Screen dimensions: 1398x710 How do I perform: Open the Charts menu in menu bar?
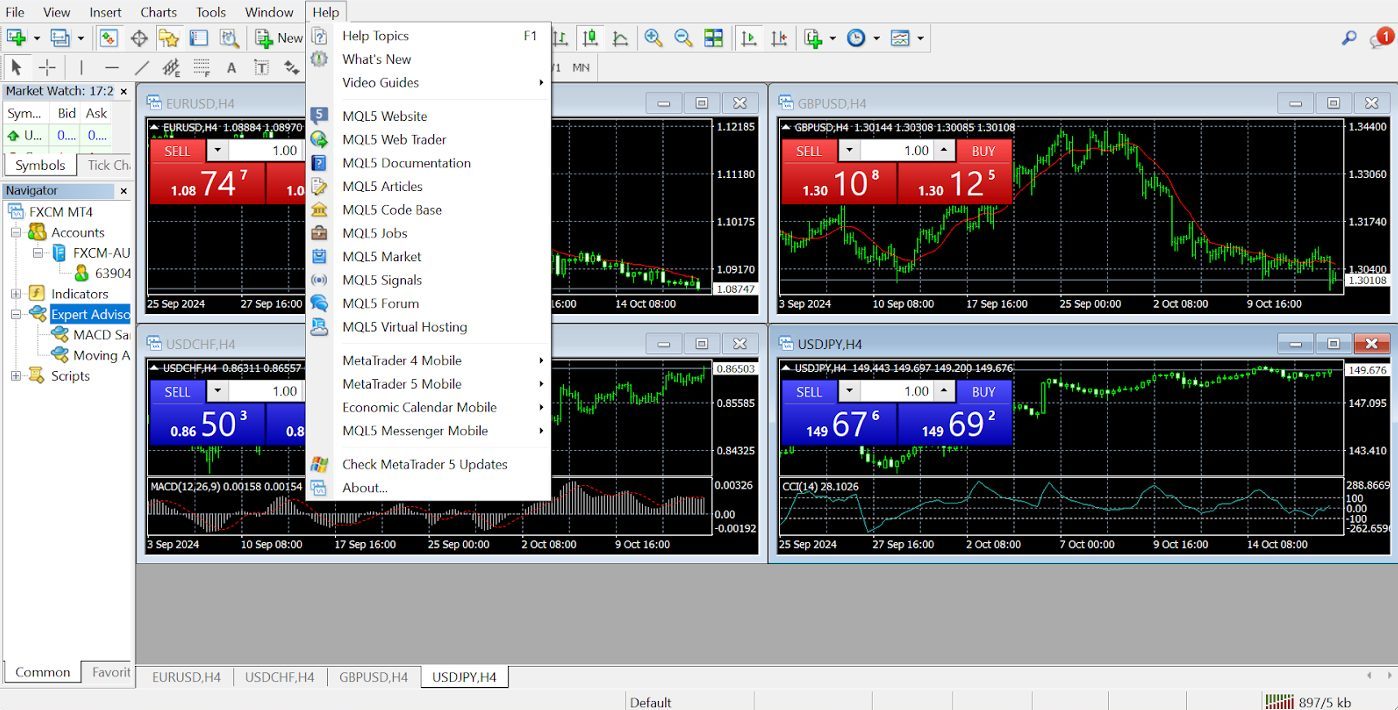158,12
